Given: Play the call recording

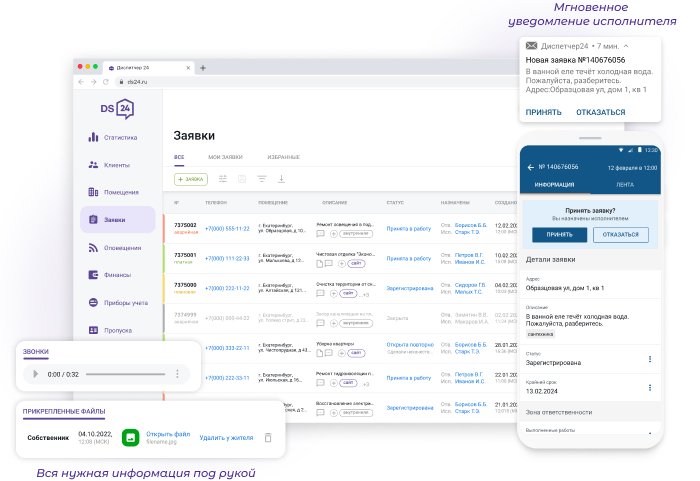Looking at the screenshot, I should tap(37, 374).
